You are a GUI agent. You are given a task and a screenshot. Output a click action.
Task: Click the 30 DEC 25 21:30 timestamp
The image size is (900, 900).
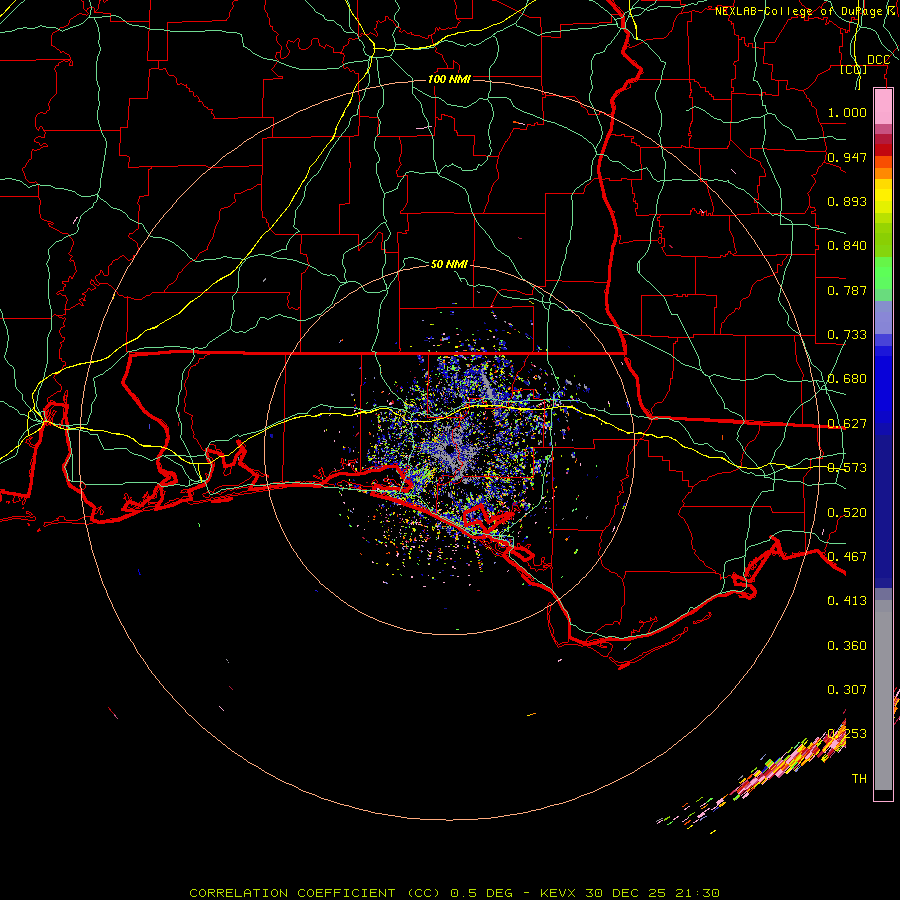[x=652, y=893]
